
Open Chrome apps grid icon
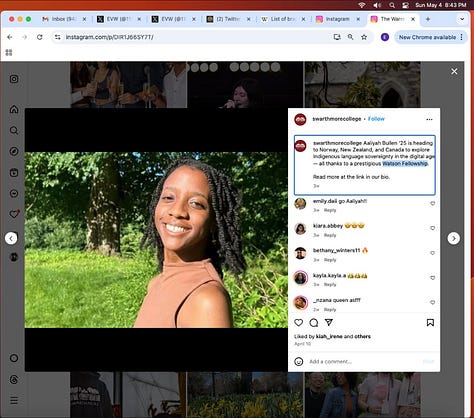(x=9, y=52)
